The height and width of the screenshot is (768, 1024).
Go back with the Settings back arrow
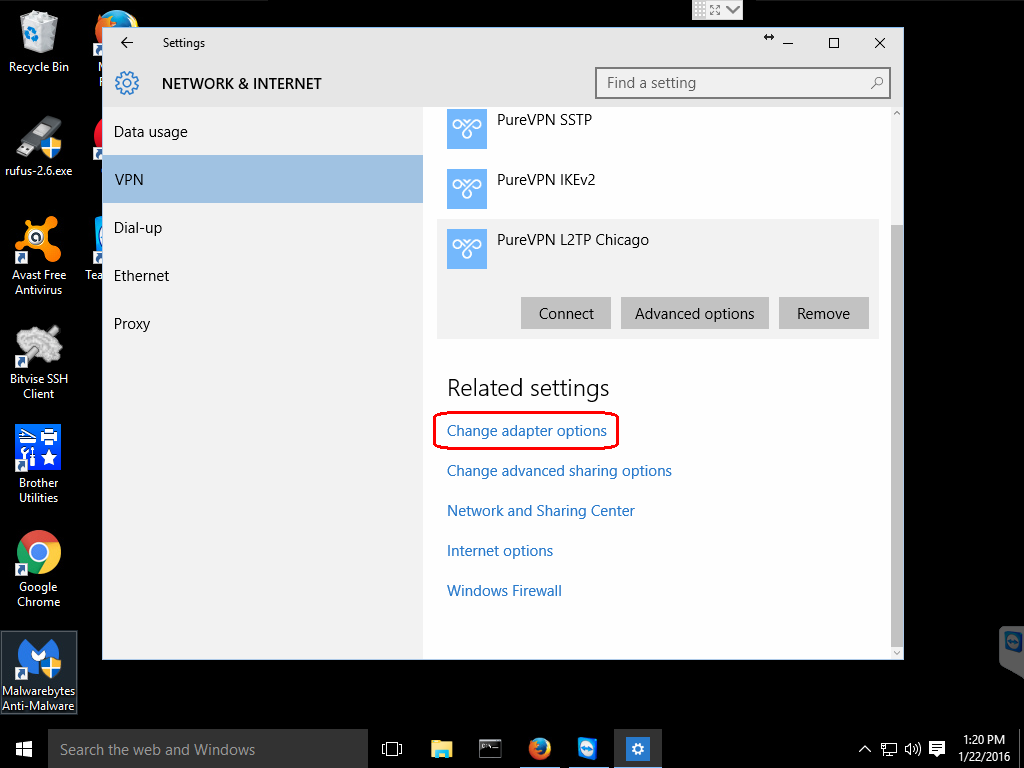point(127,42)
